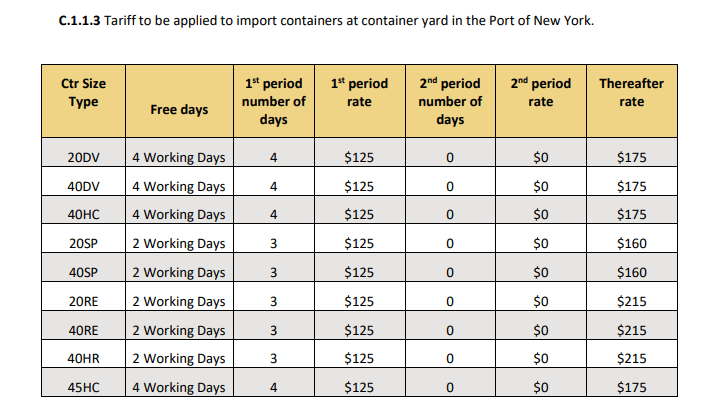Click the "2nd period rate" column header
The width and height of the screenshot is (726, 412).
541,93
